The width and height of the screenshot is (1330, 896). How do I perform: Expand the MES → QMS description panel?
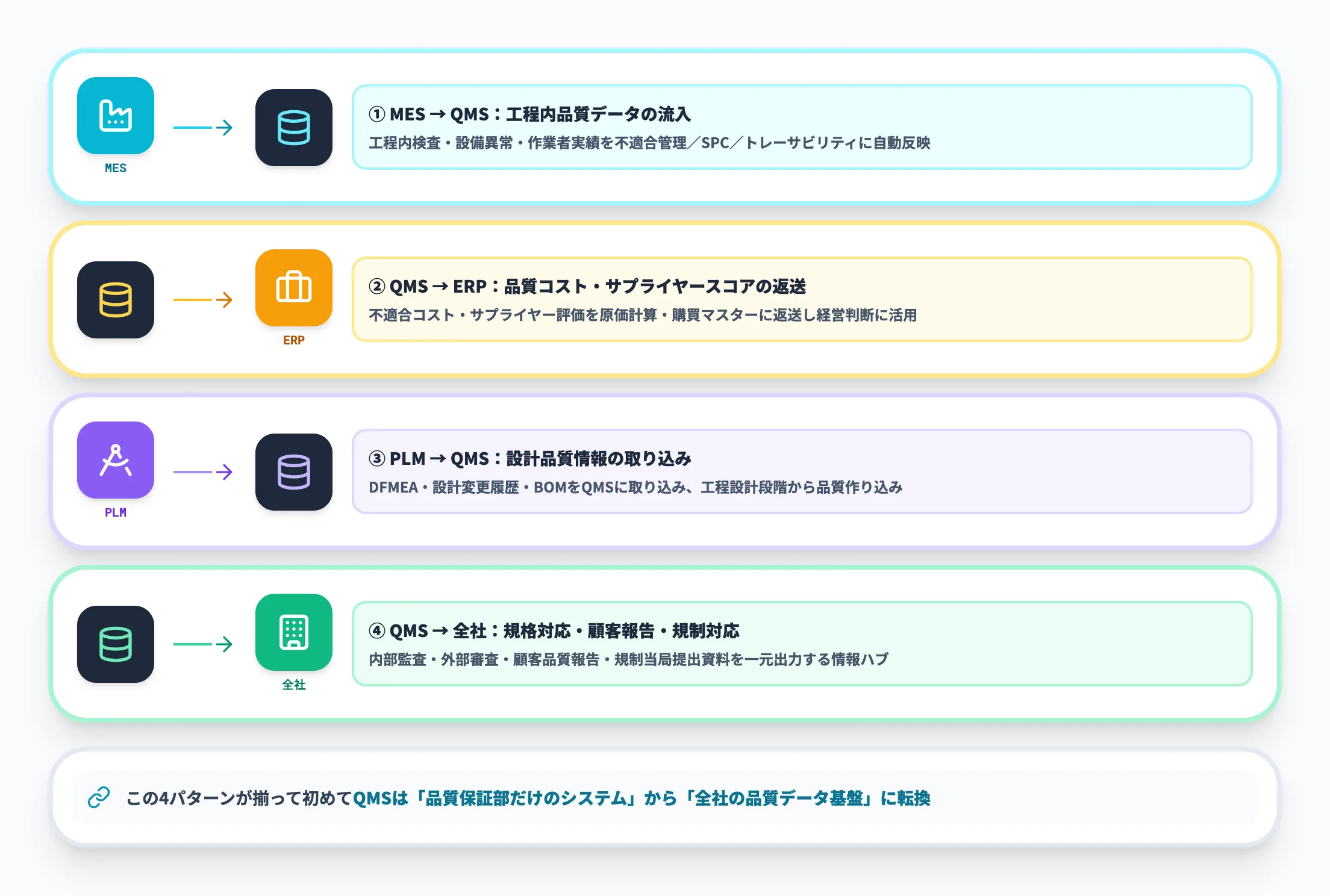(801, 126)
